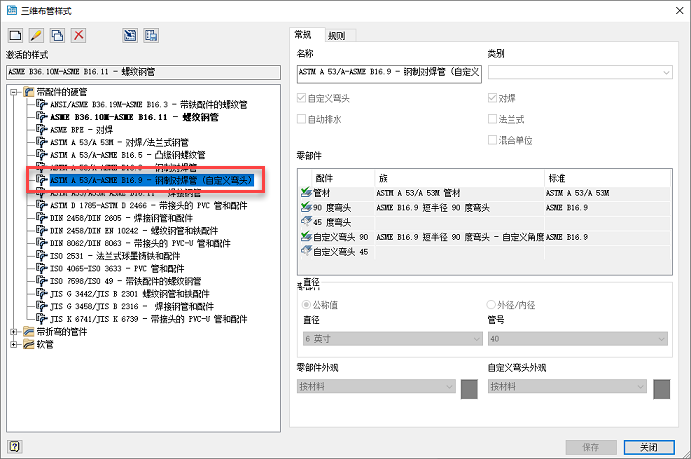The height and width of the screenshot is (459, 691).
Task: Click the 关闭 button
Action: [649, 447]
